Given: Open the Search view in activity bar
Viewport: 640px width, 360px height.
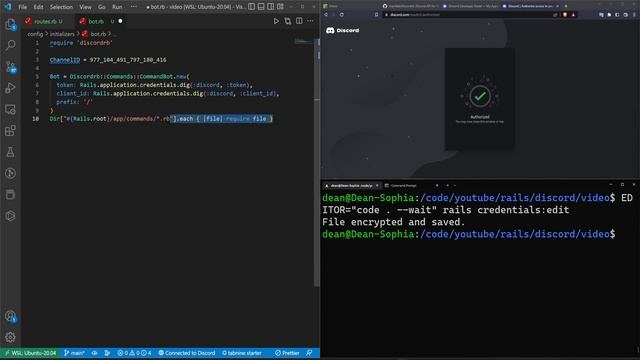Looking at the screenshot, I should coord(10,44).
